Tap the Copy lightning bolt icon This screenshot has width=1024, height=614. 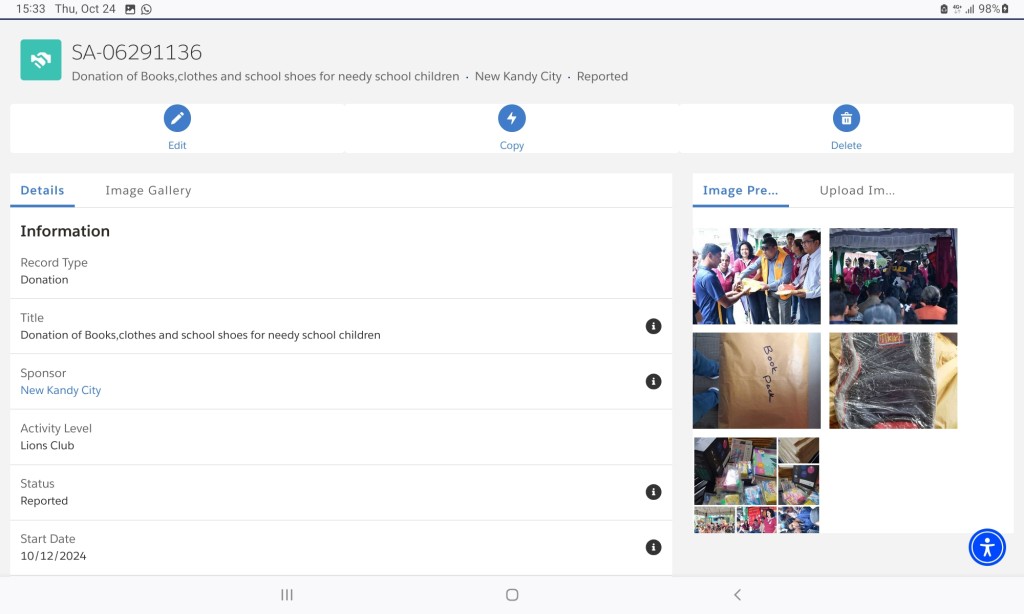click(x=512, y=118)
